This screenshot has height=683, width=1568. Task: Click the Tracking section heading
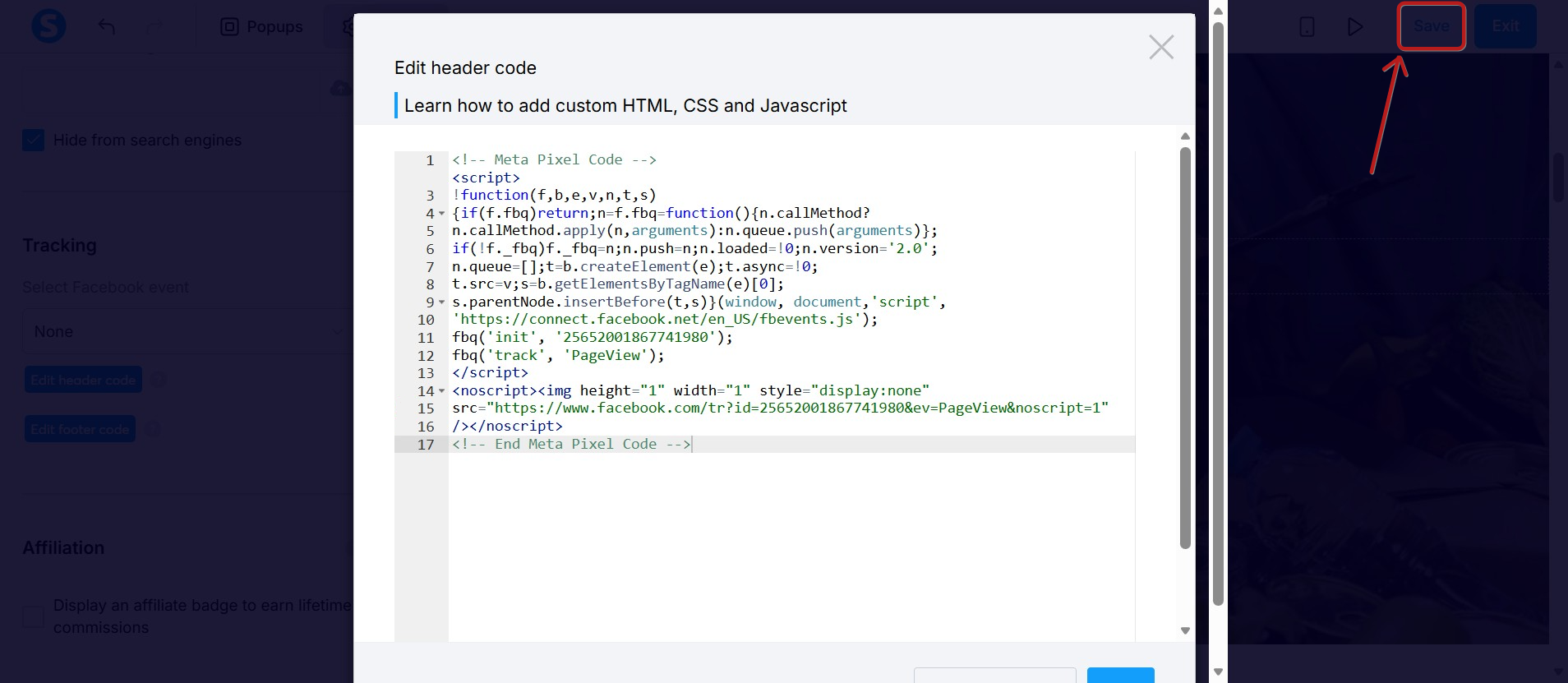59,245
